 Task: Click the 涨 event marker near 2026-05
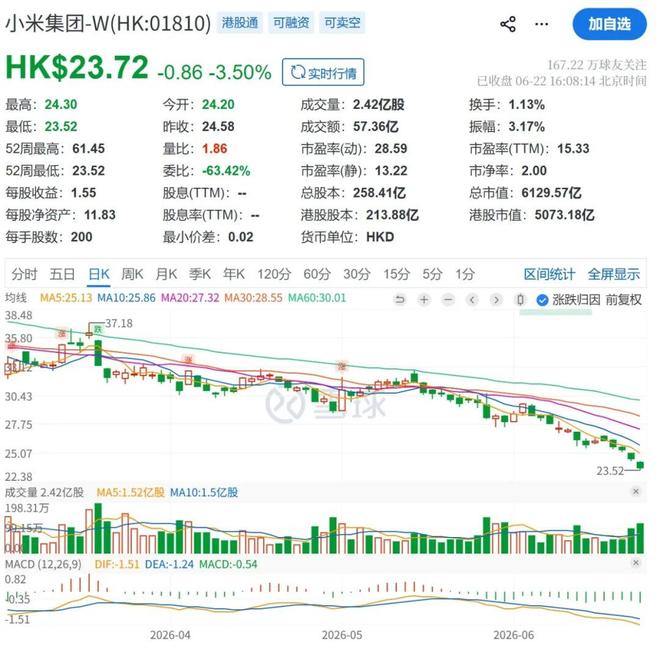coord(342,366)
